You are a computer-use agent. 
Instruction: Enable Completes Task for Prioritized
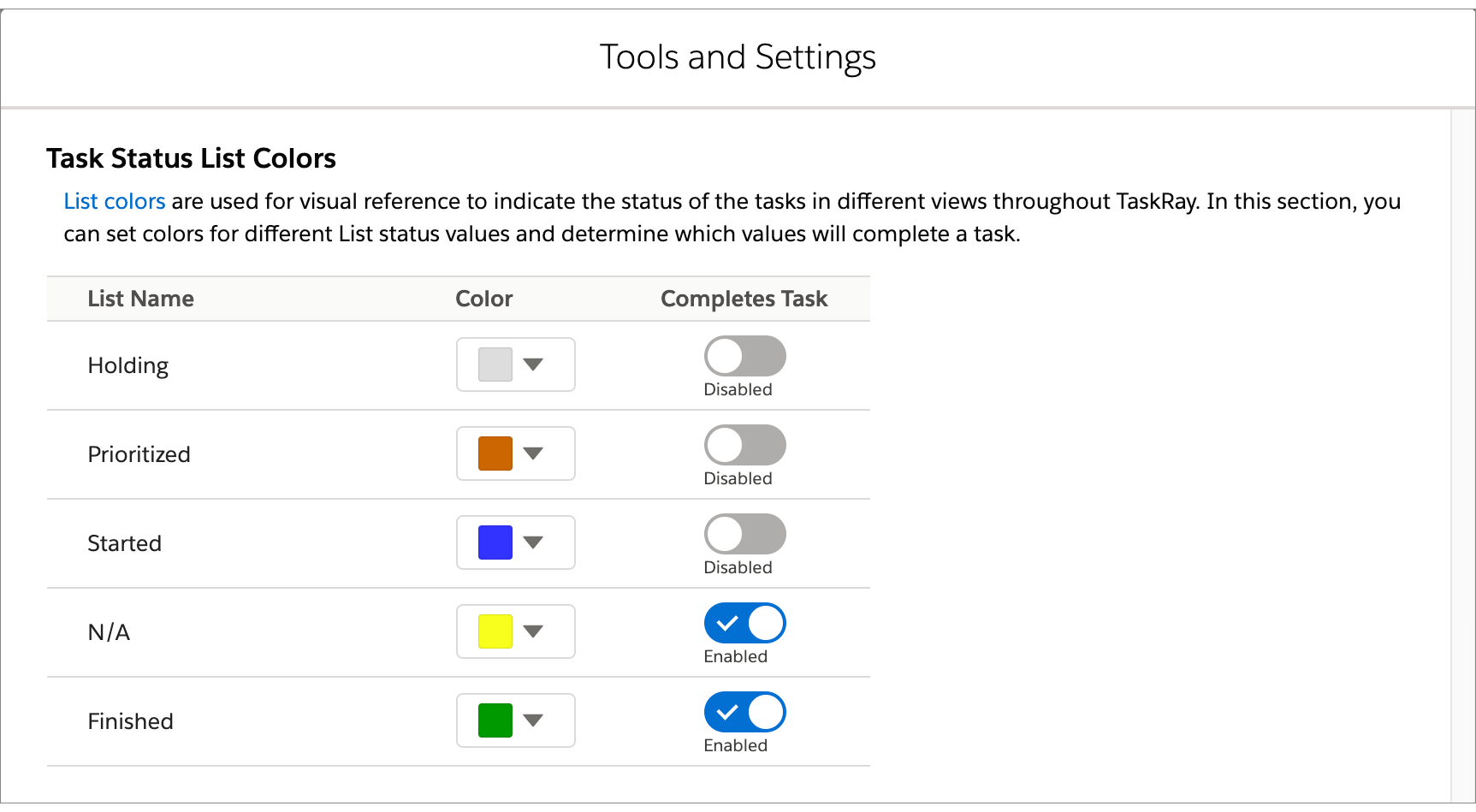pyautogui.click(x=744, y=445)
